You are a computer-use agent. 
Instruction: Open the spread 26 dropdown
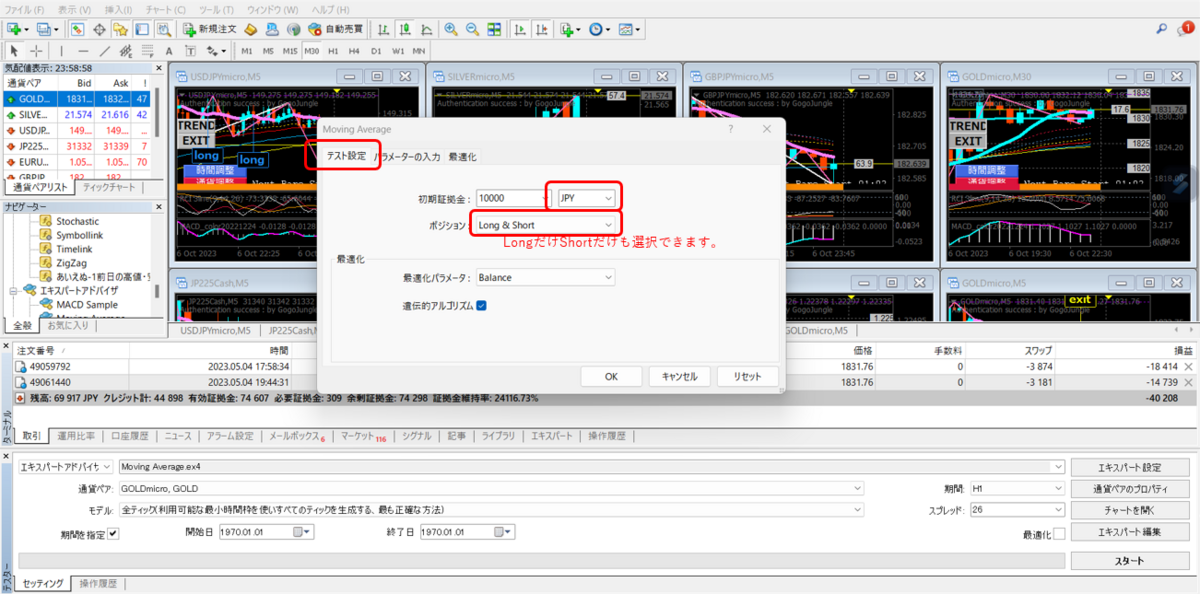[1017, 510]
